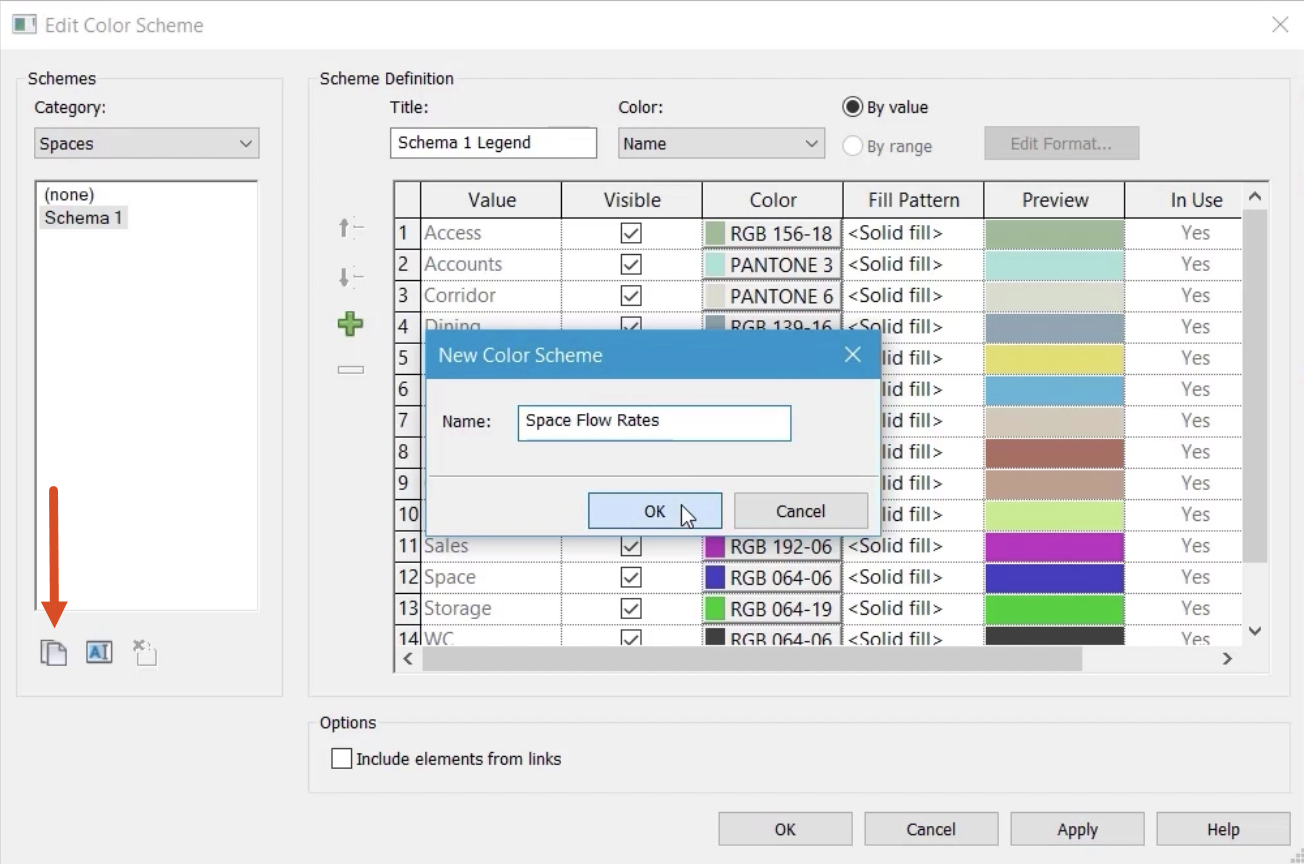Click the Sales value cell
1304x864 pixels.
(491, 546)
